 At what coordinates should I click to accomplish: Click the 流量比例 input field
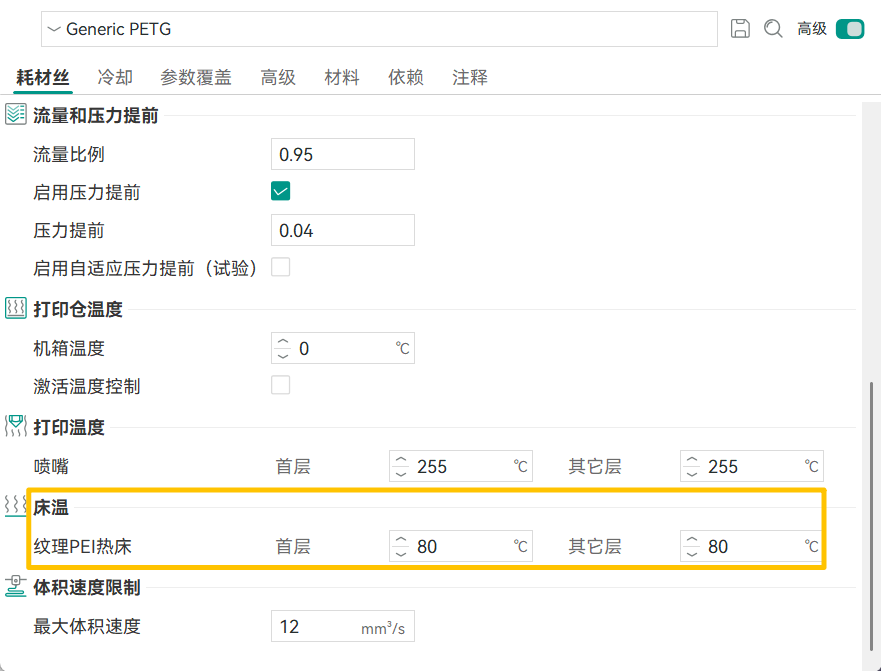pos(343,154)
